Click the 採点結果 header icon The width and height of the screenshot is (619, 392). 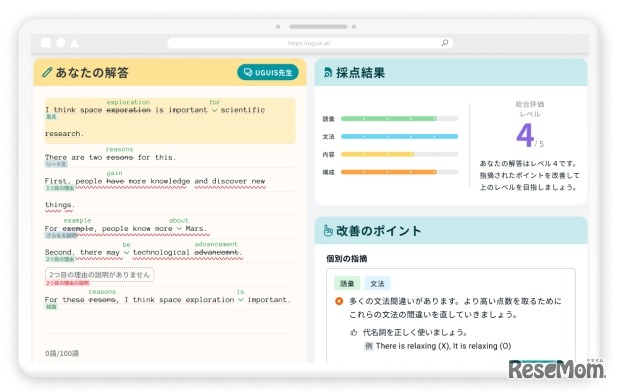pos(328,73)
